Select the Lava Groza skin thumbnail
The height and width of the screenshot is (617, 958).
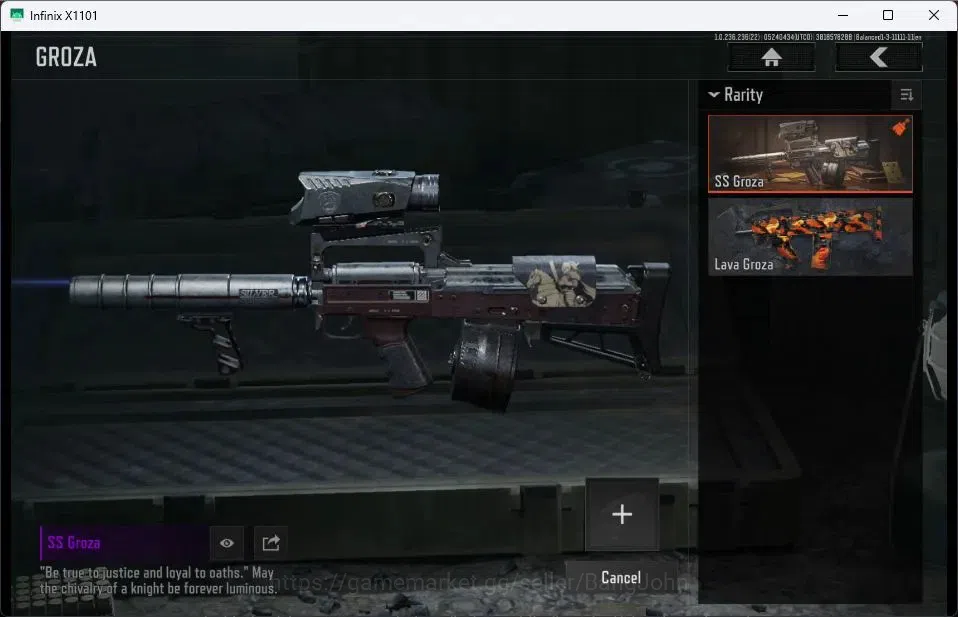coord(810,236)
